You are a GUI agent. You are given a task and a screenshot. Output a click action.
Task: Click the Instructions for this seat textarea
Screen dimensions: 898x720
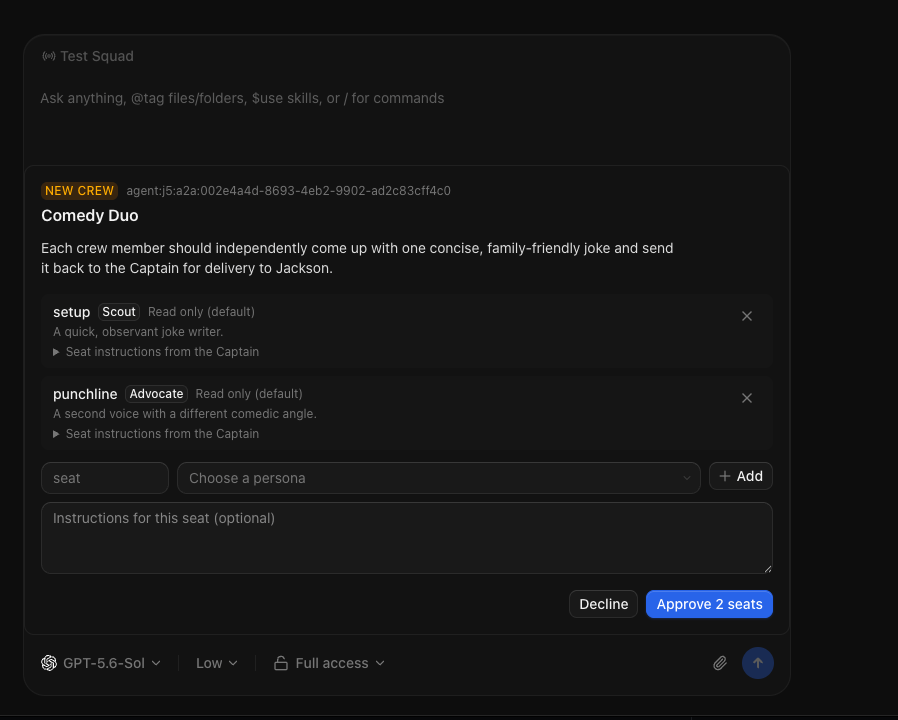click(x=407, y=538)
